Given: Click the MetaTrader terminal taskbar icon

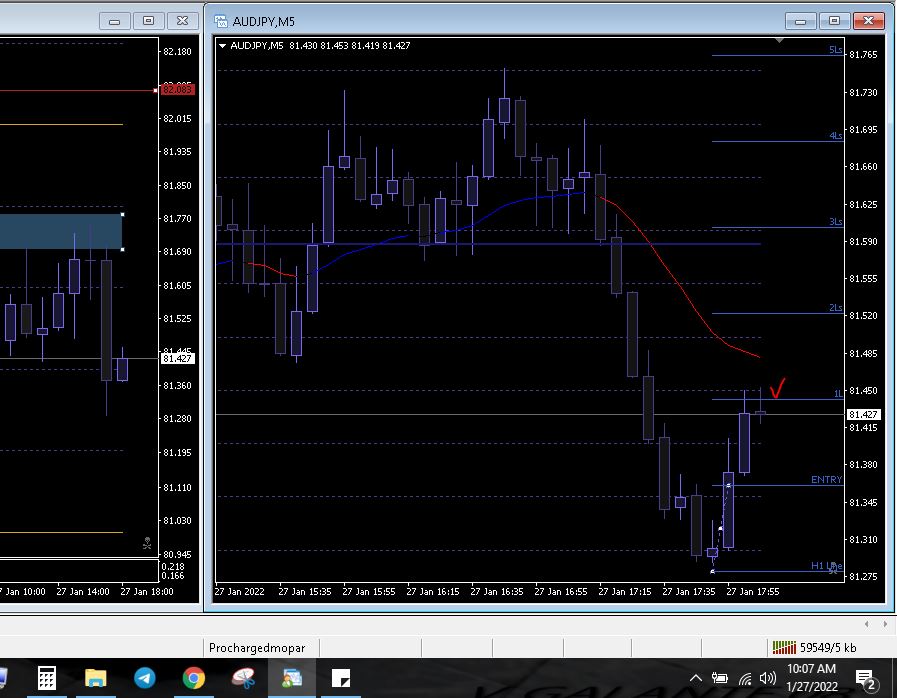Looking at the screenshot, I should pyautogui.click(x=292, y=678).
